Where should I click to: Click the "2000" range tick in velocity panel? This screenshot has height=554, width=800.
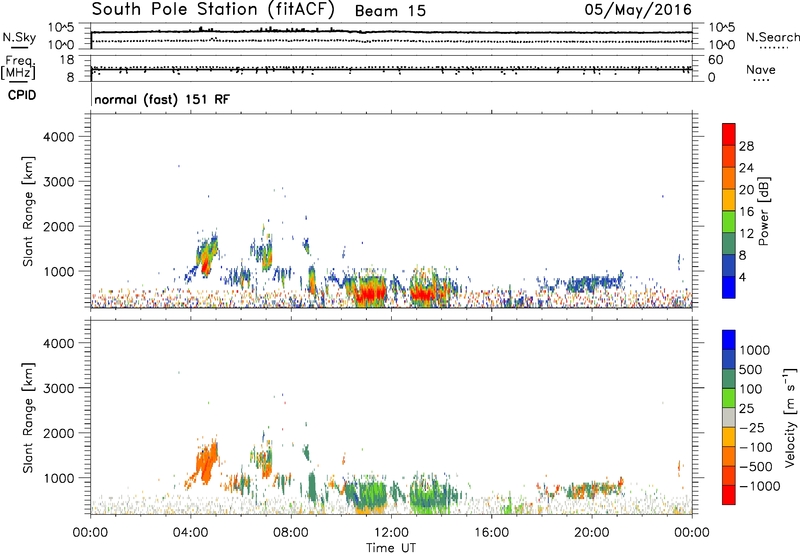(x=58, y=434)
